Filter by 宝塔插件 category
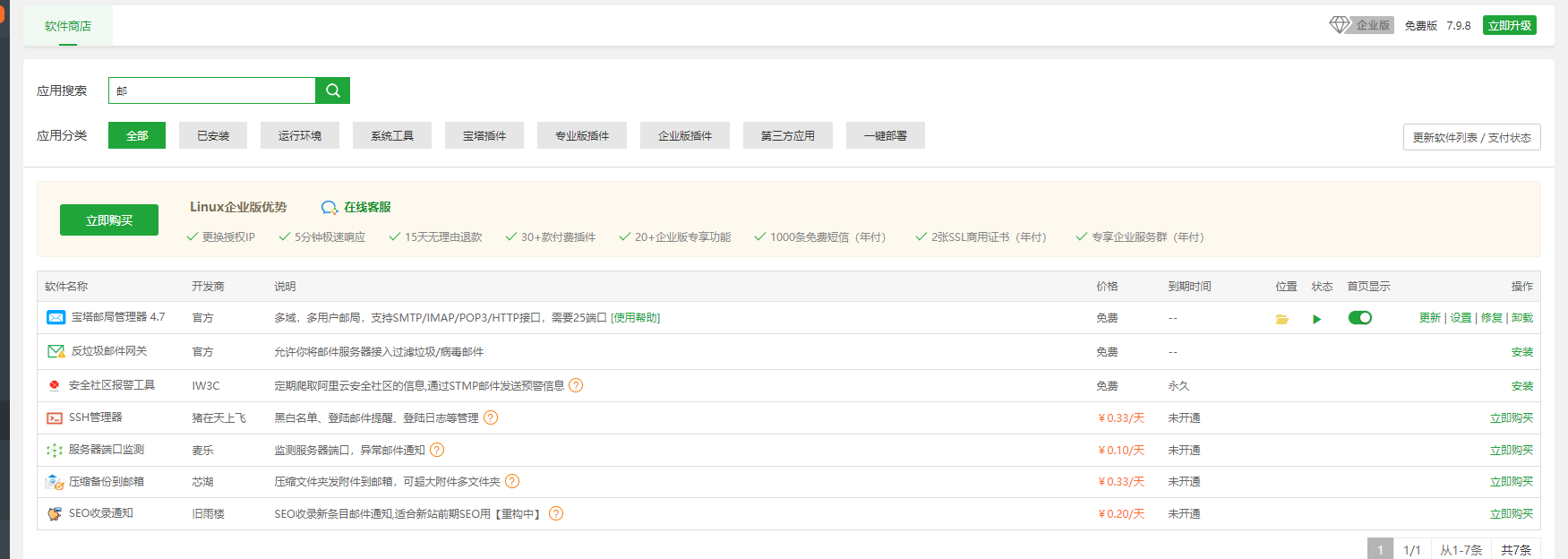The image size is (1568, 559). pyautogui.click(x=484, y=135)
